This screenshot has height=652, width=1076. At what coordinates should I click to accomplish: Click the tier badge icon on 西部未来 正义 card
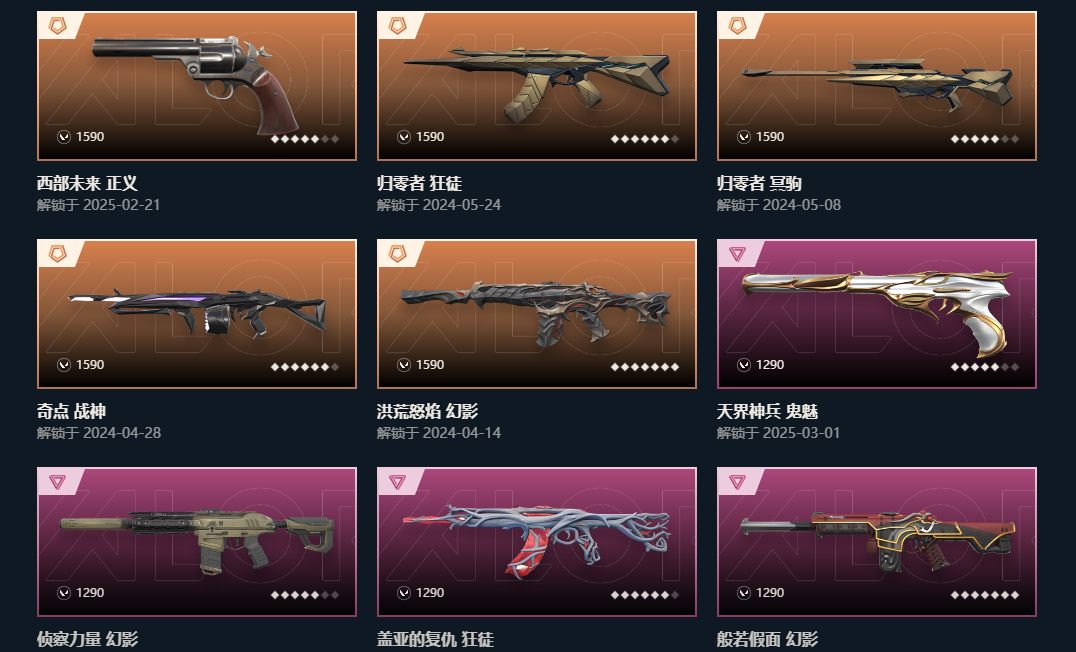click(58, 26)
